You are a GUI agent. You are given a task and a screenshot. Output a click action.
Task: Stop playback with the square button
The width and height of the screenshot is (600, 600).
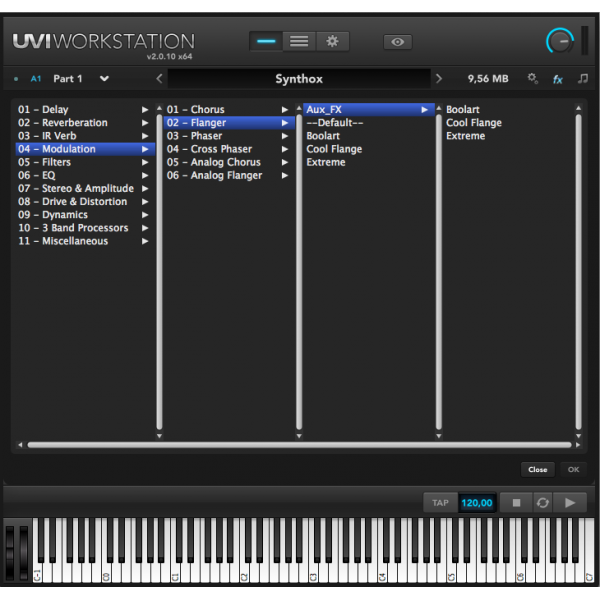coord(516,502)
